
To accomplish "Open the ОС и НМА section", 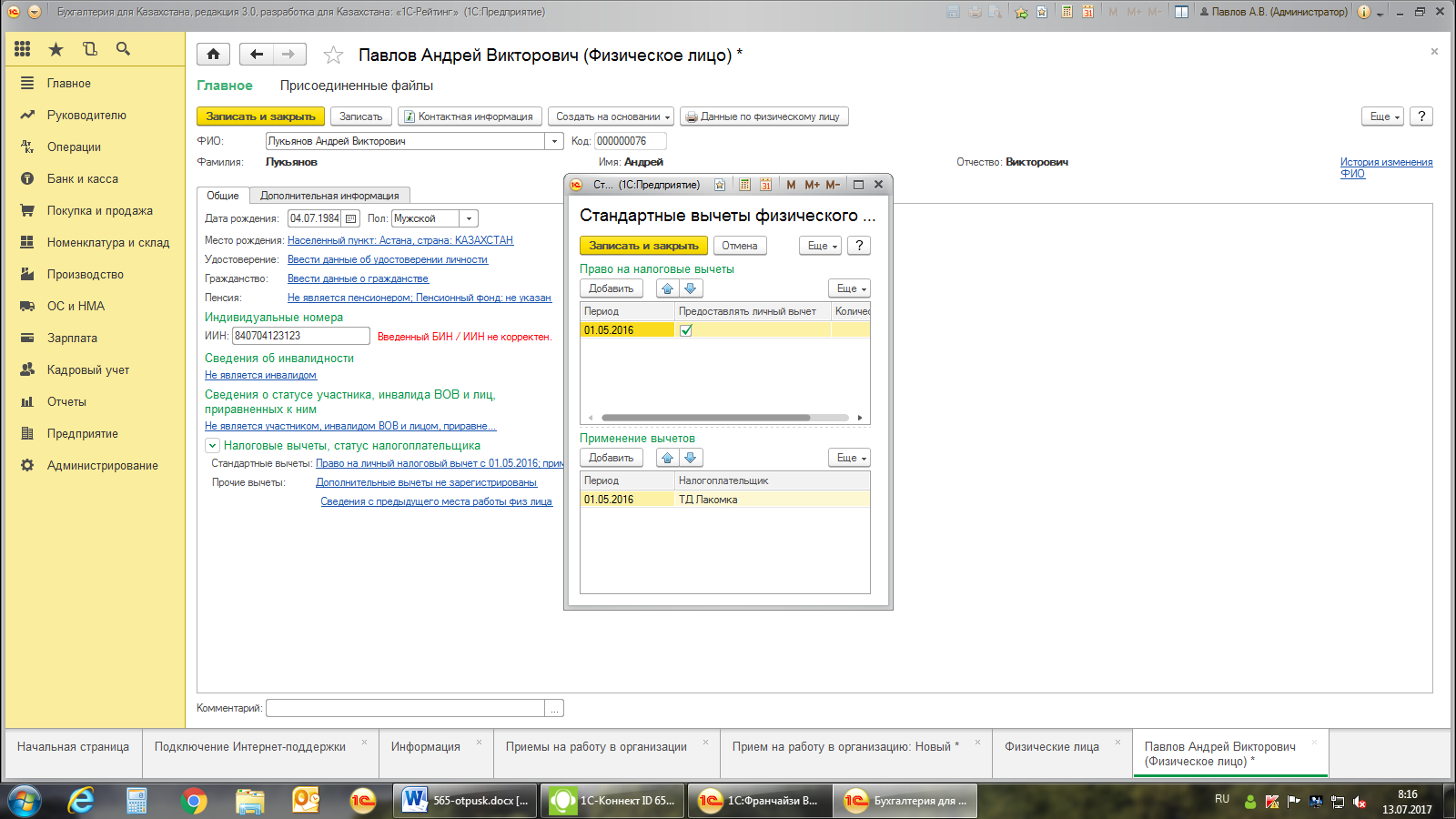I will coord(76,306).
